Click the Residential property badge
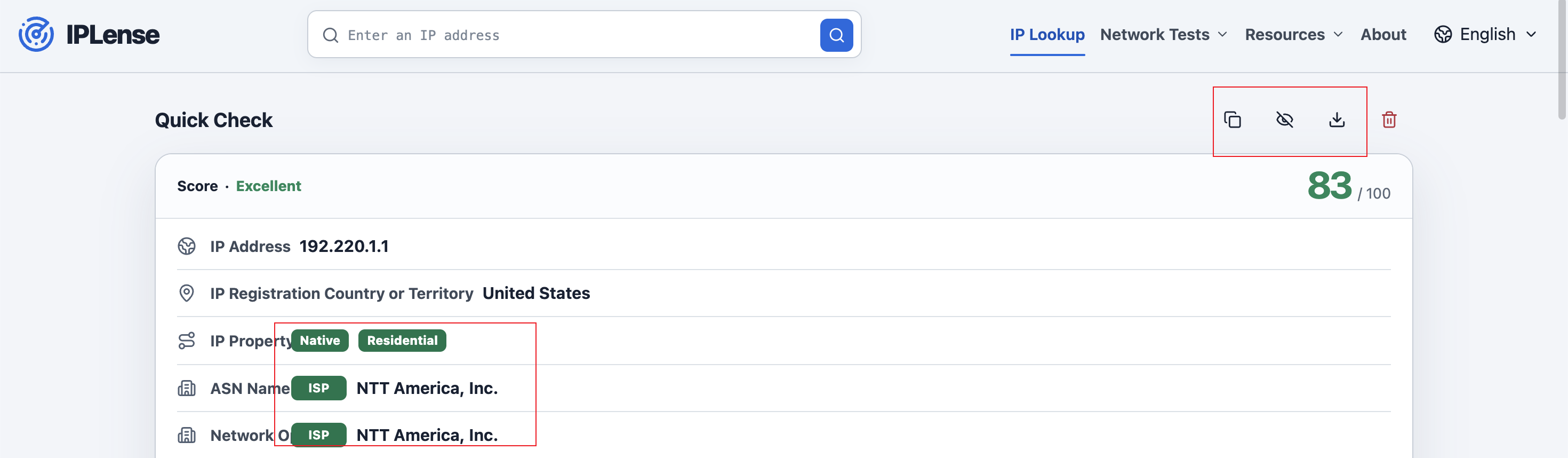 402,341
